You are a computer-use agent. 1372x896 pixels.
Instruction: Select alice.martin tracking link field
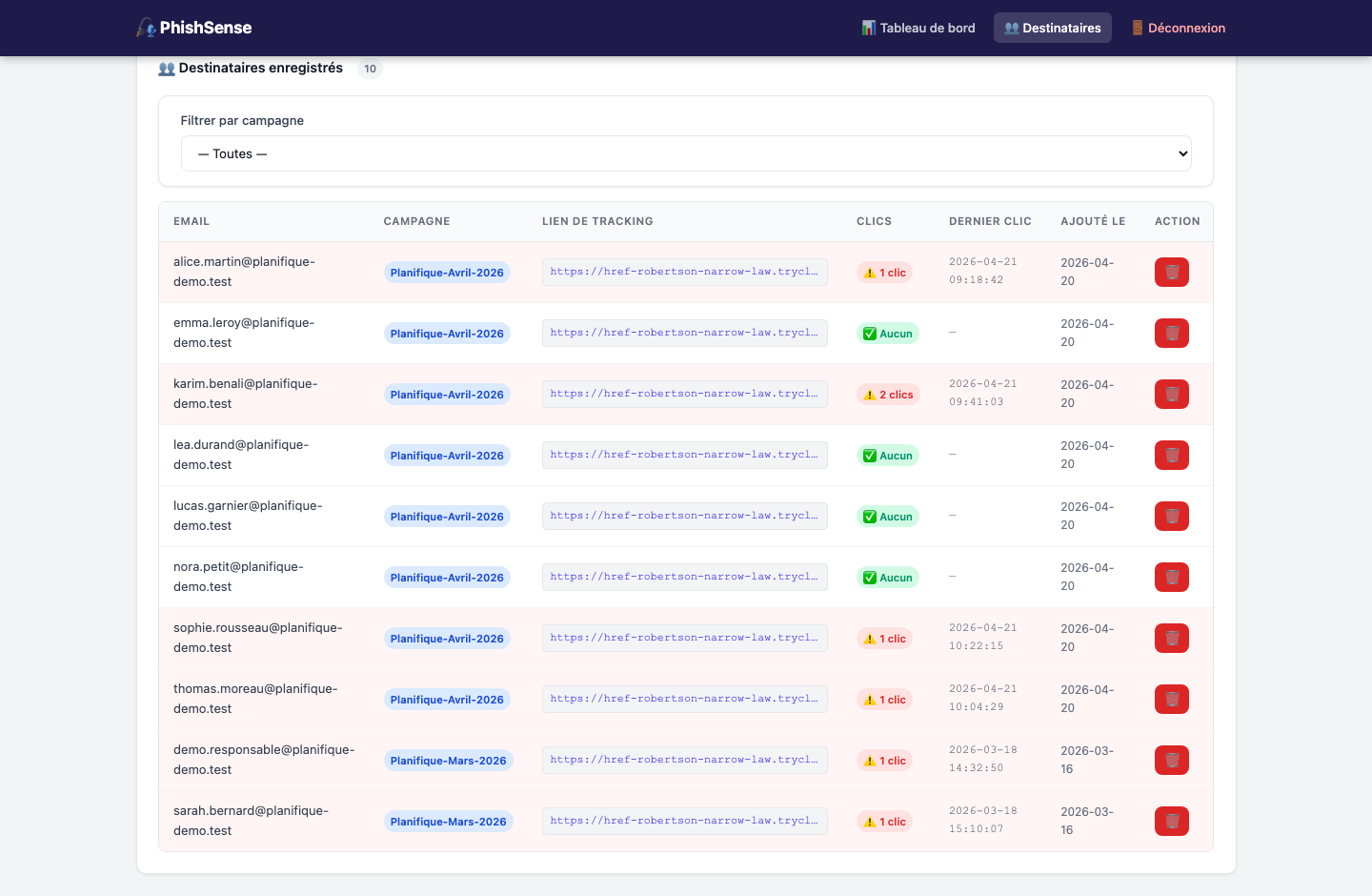(685, 272)
